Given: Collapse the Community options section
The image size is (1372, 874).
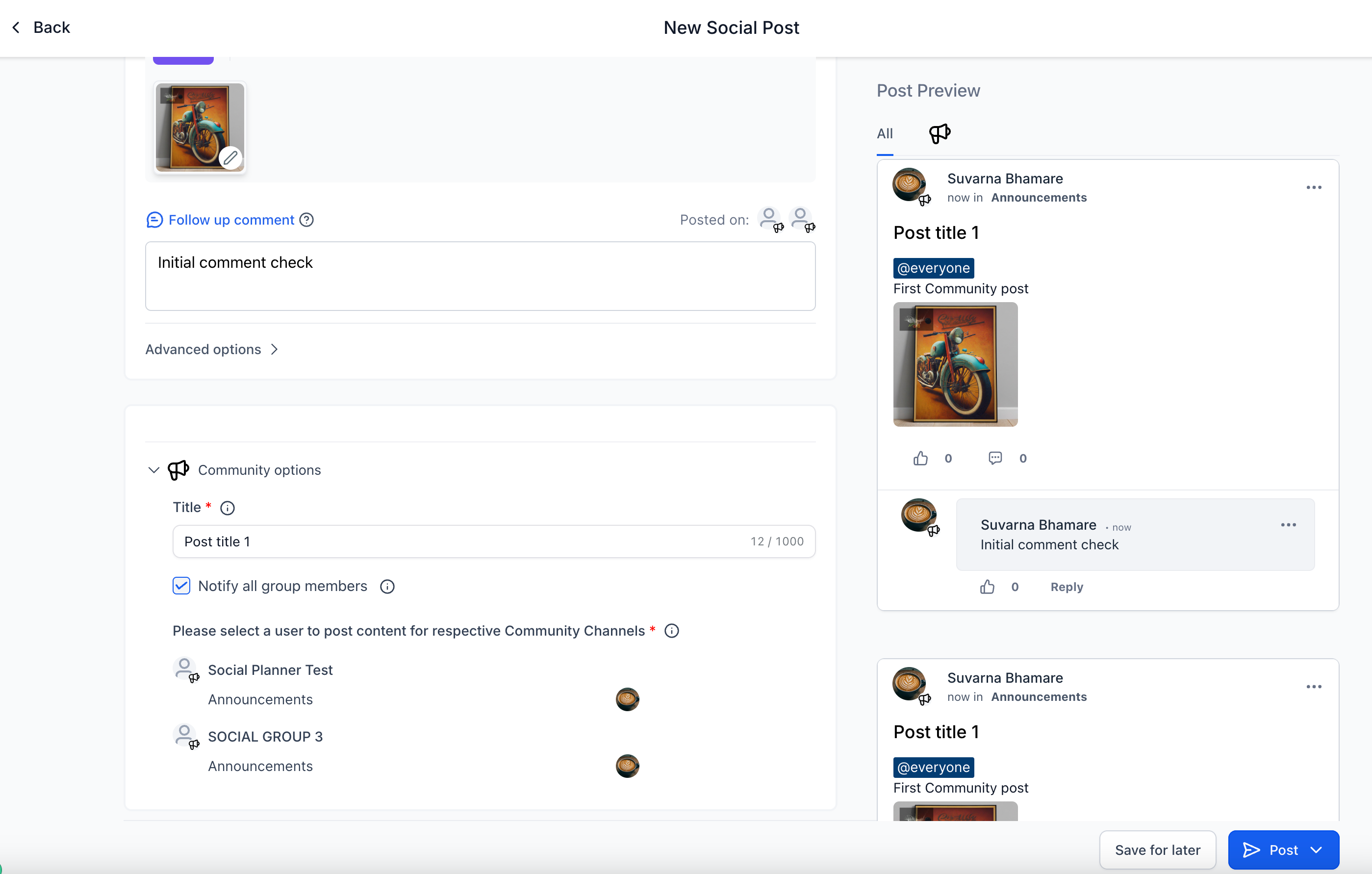Looking at the screenshot, I should [153, 470].
